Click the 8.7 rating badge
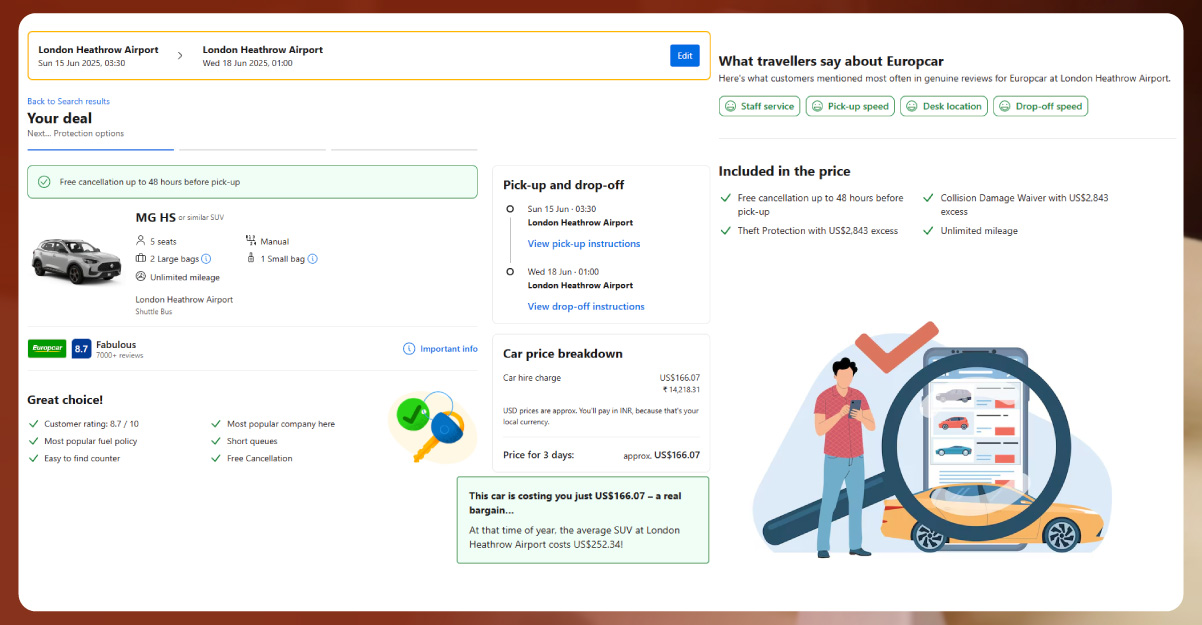 pos(81,348)
